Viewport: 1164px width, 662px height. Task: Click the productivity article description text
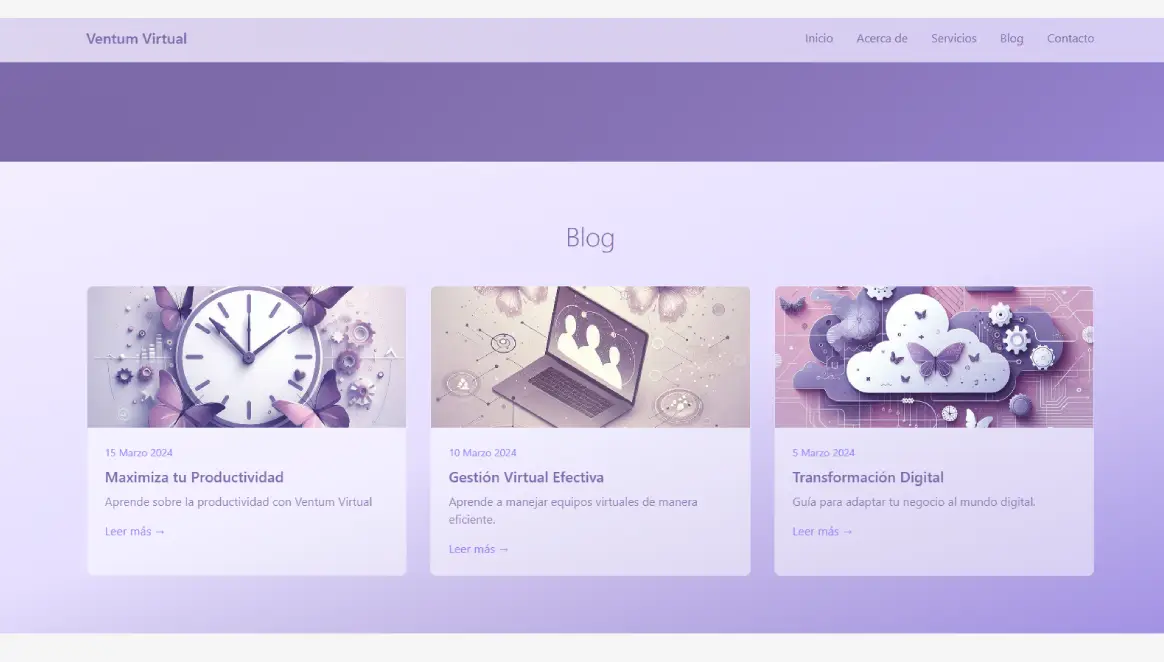click(239, 501)
